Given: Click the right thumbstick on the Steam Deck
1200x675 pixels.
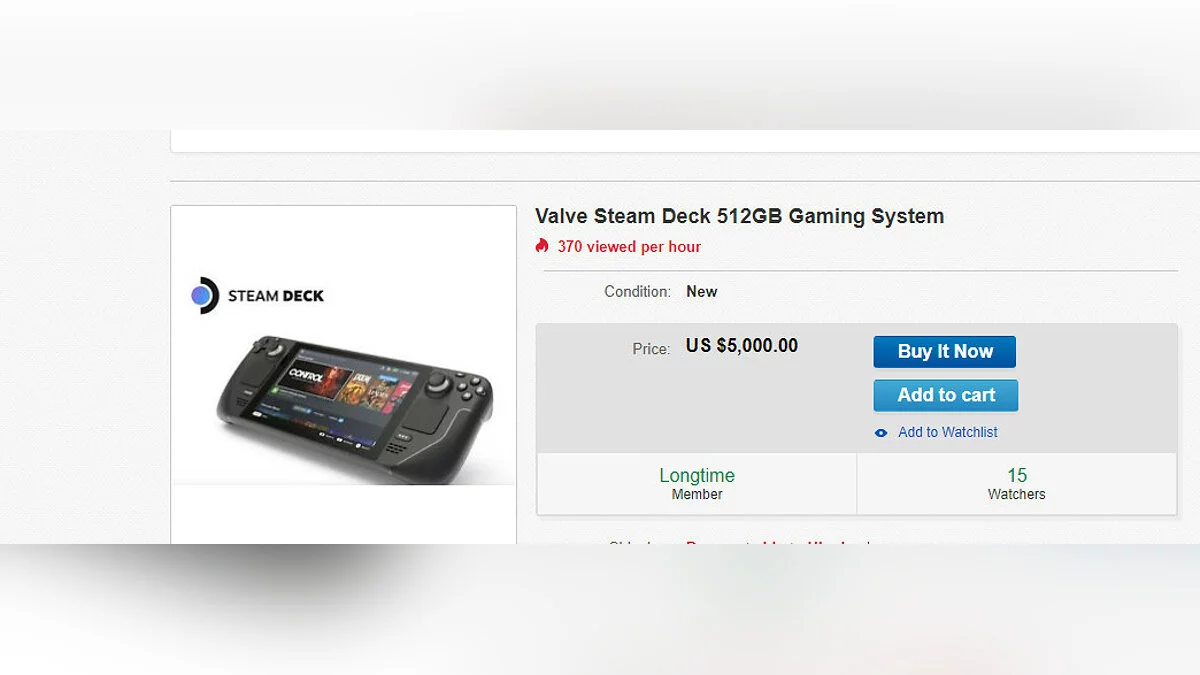Looking at the screenshot, I should tap(439, 385).
